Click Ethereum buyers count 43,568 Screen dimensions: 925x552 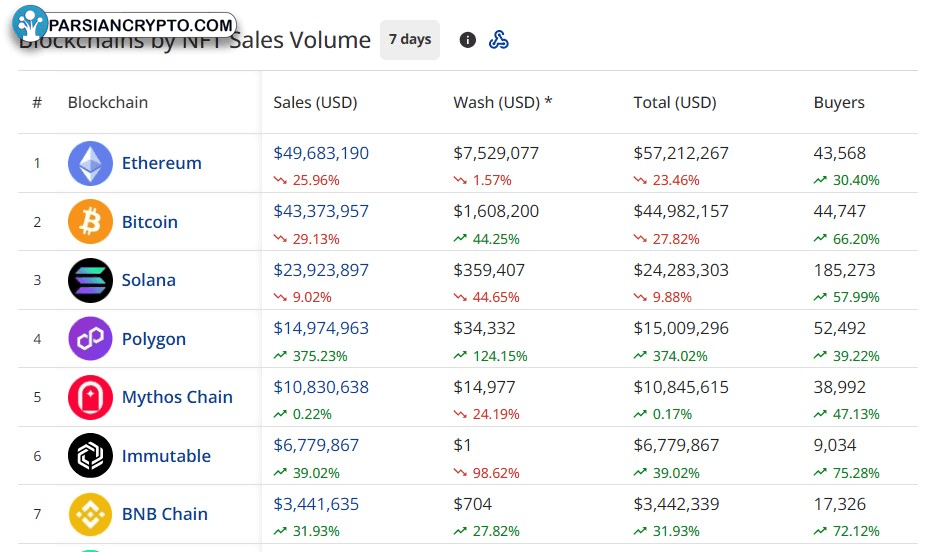[839, 153]
